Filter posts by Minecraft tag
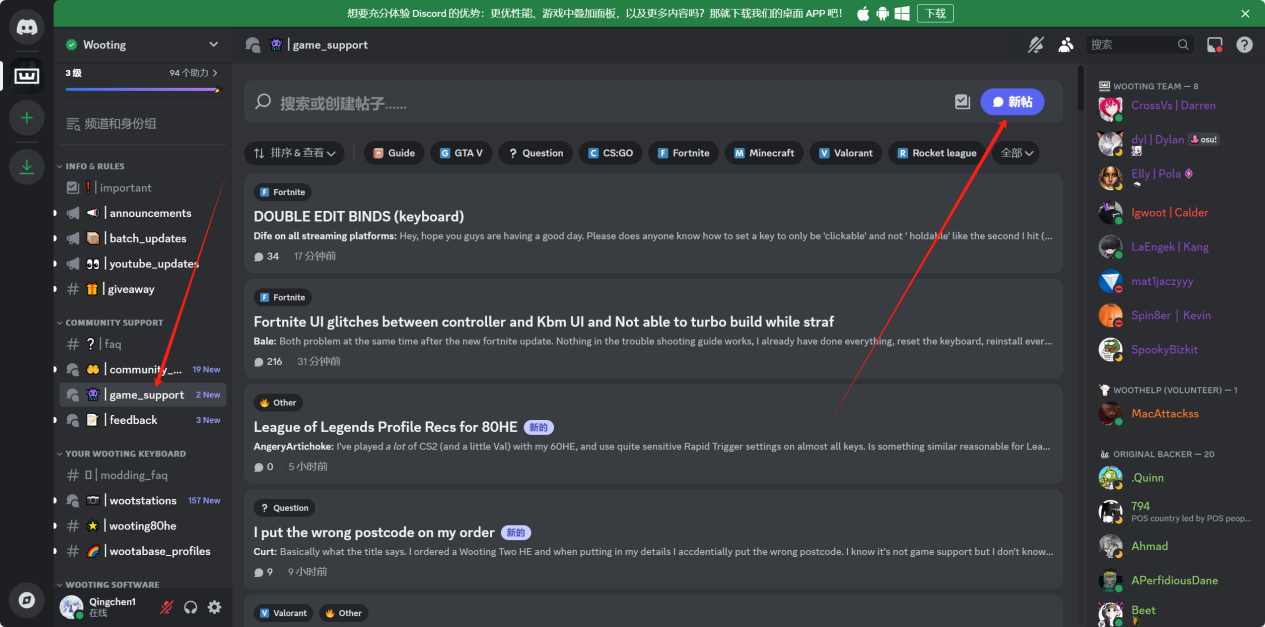Viewport: 1265px width, 627px height. click(x=764, y=153)
